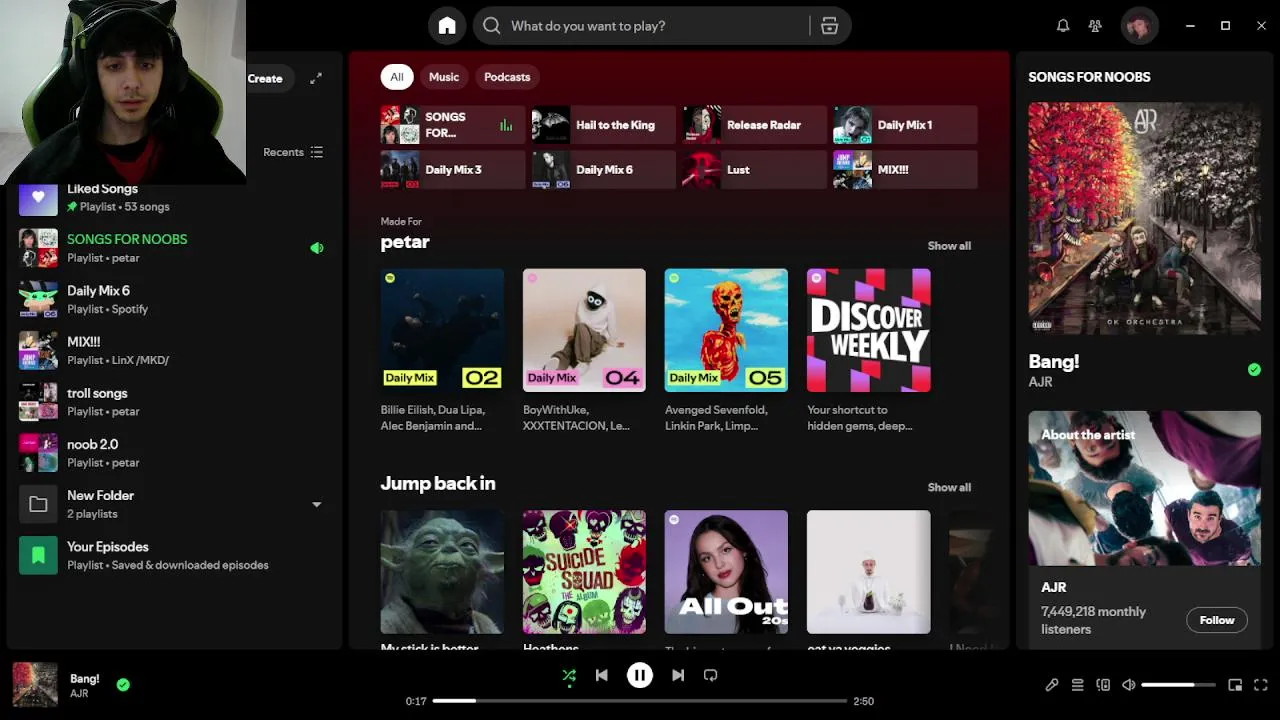The width and height of the screenshot is (1280, 720).
Task: Click AJR artist name under Bang! in right panel
Action: click(x=1040, y=382)
